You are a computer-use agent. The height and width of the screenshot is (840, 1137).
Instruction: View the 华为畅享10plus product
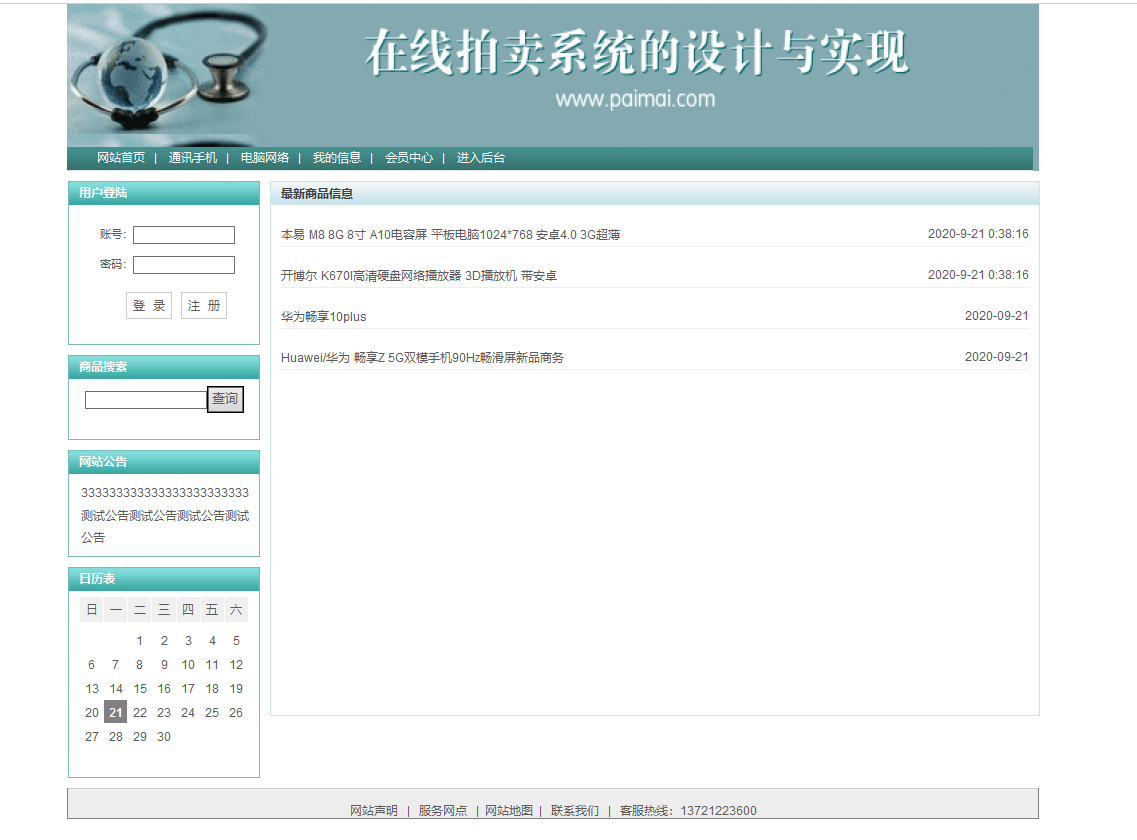[x=323, y=317]
